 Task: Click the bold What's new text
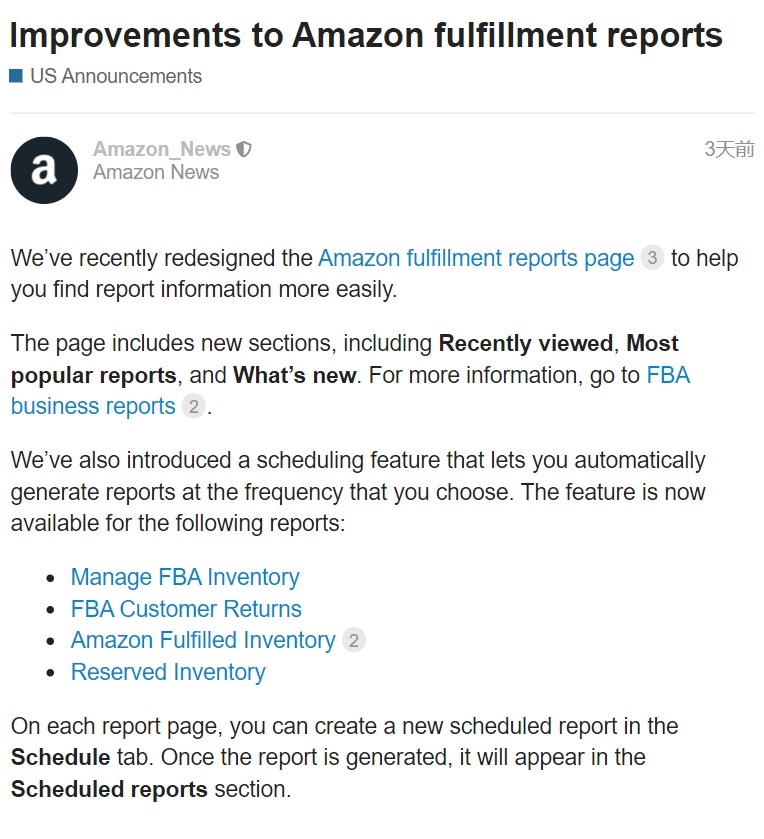[294, 375]
